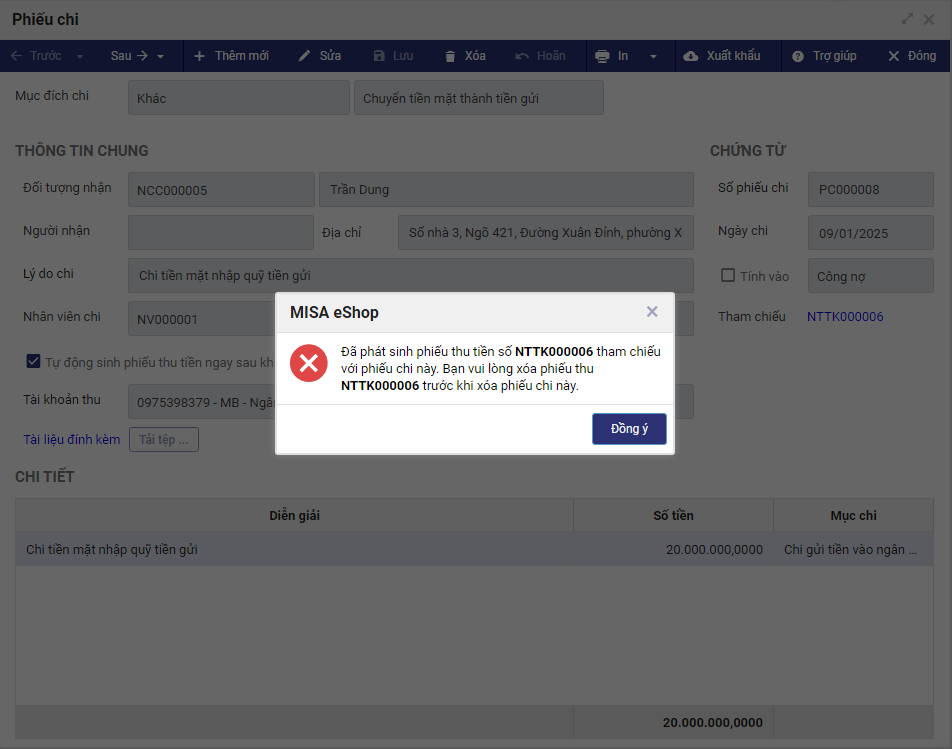952x749 pixels.
Task: Click the Xóa toolbar label
Action: point(475,56)
